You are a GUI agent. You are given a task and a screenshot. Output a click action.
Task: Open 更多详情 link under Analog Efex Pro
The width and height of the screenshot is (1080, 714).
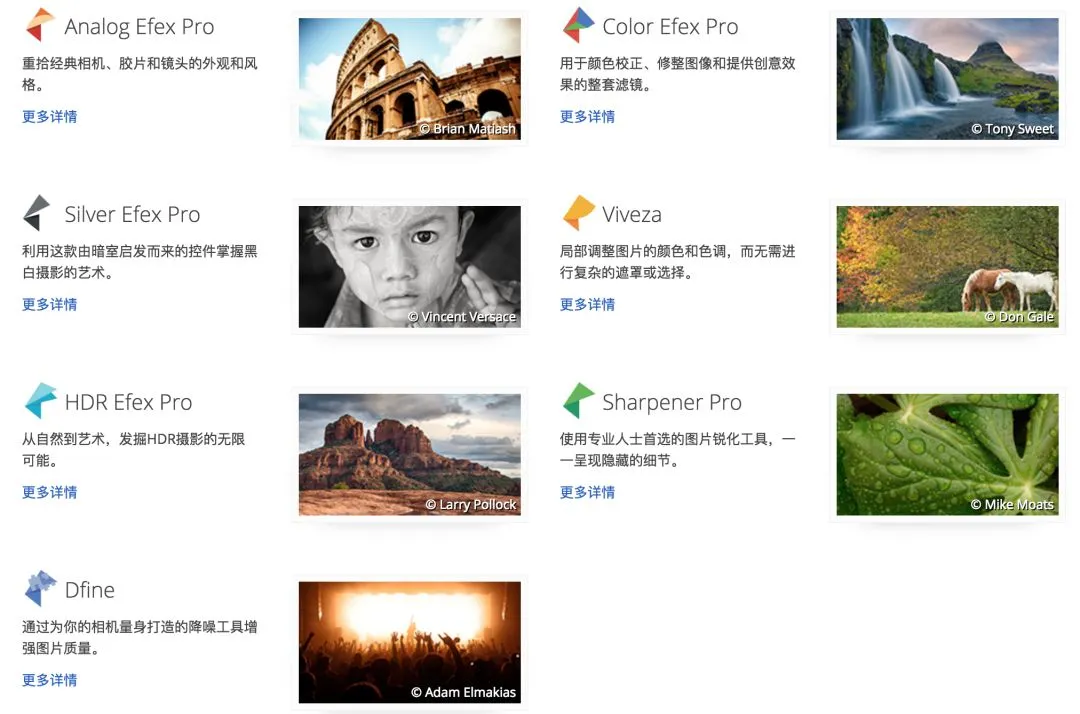pyautogui.click(x=50, y=116)
